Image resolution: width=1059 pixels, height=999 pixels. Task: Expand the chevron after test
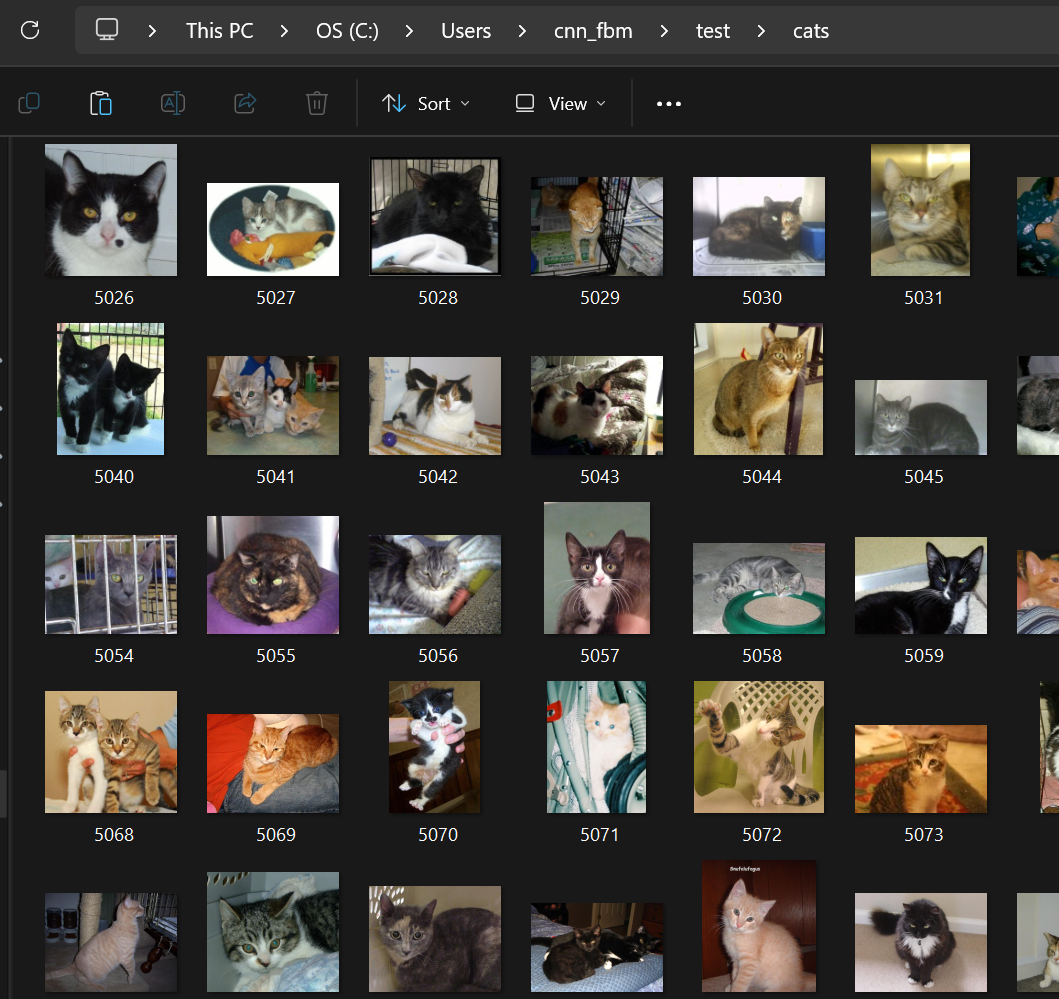(x=761, y=31)
